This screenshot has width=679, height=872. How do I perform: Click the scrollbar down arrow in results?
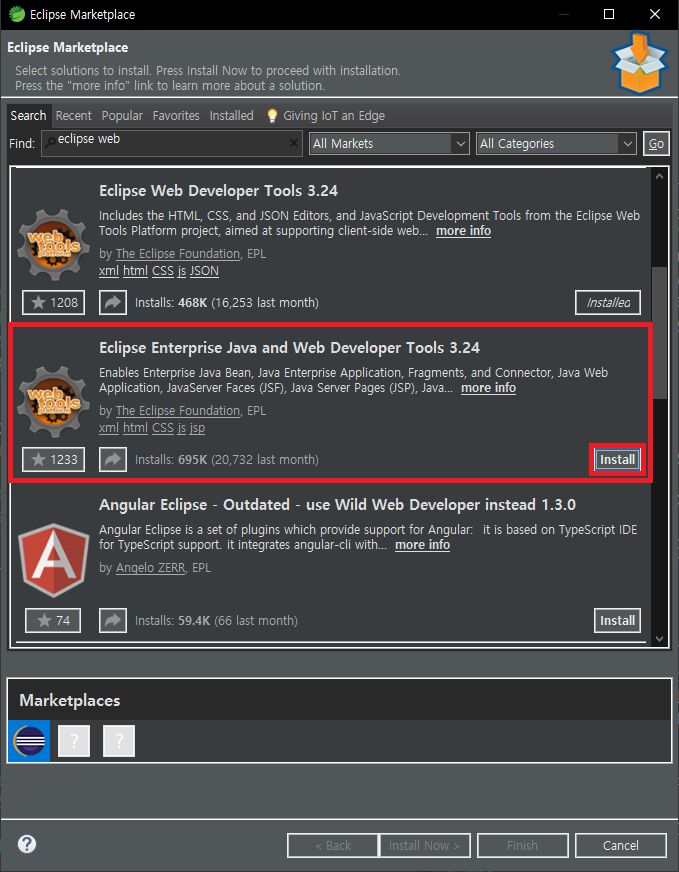[660, 638]
